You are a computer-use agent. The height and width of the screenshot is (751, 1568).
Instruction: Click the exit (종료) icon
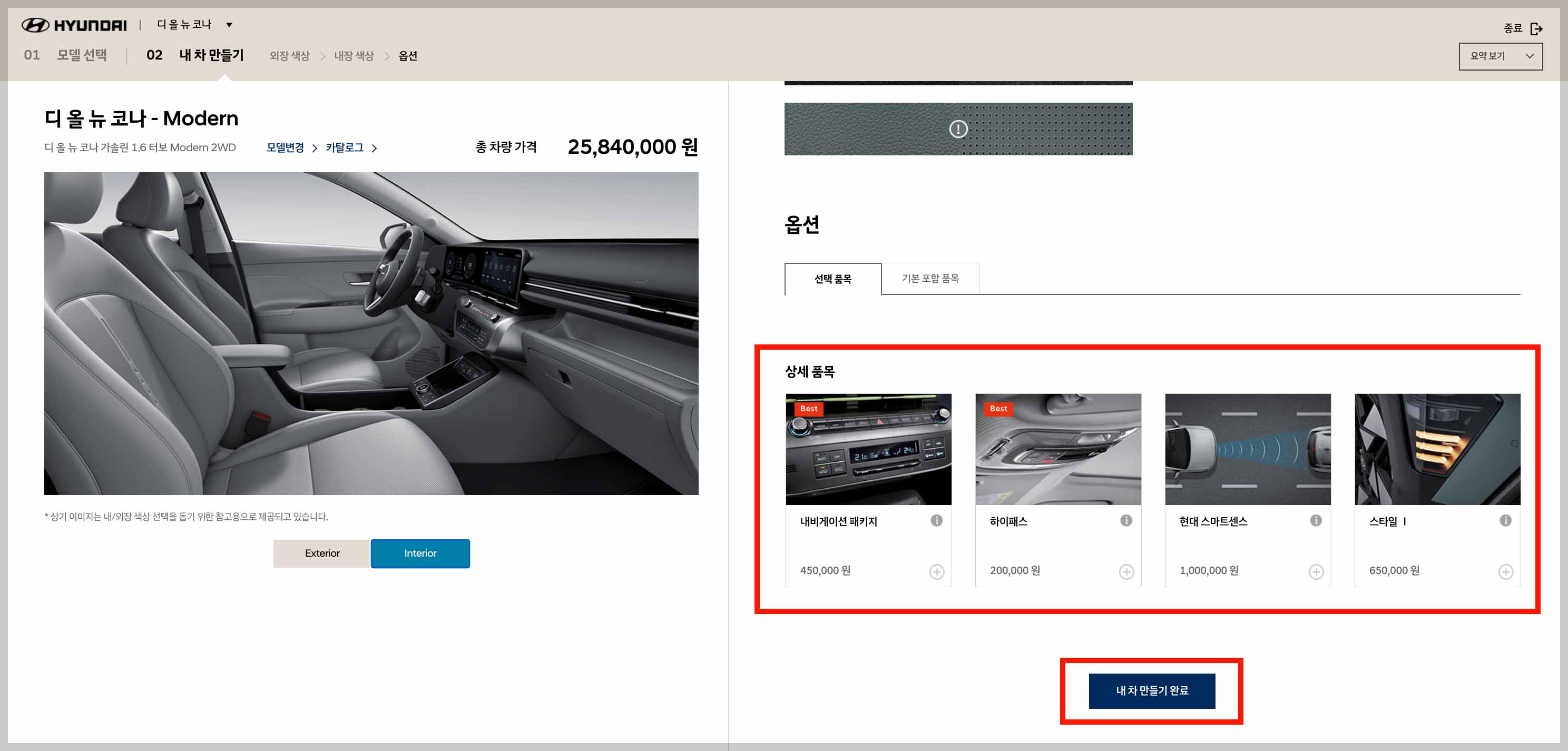click(x=1536, y=28)
